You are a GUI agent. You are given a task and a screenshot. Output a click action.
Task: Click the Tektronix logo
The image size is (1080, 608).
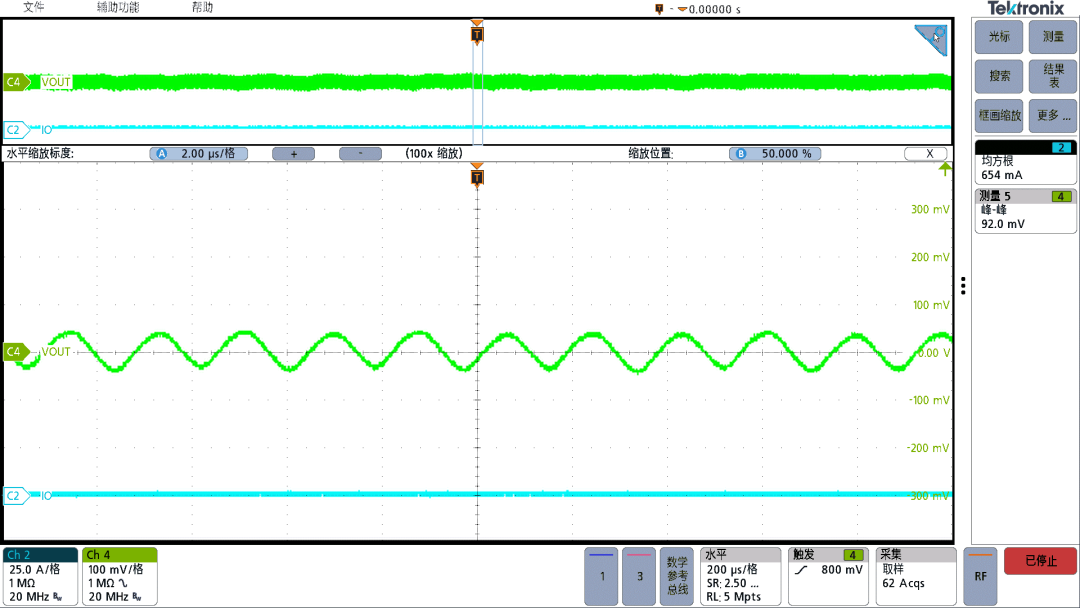coord(1026,8)
